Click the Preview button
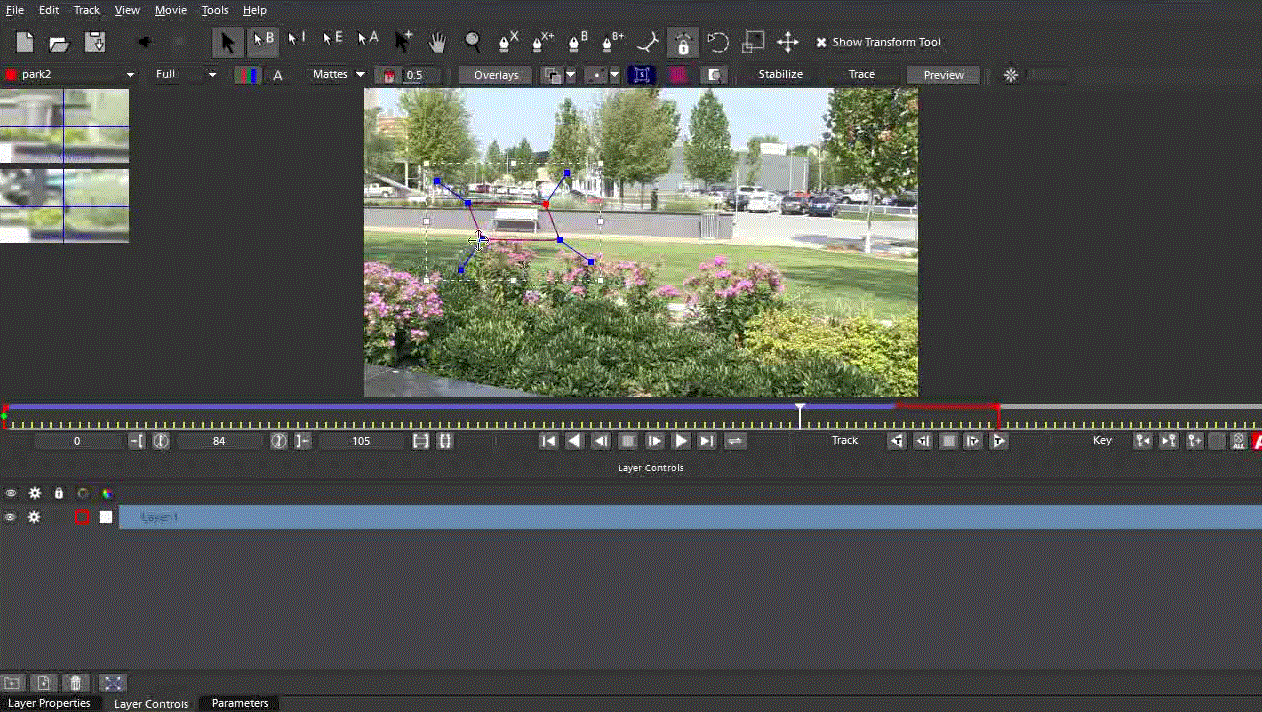The width and height of the screenshot is (1262, 712). (x=943, y=75)
